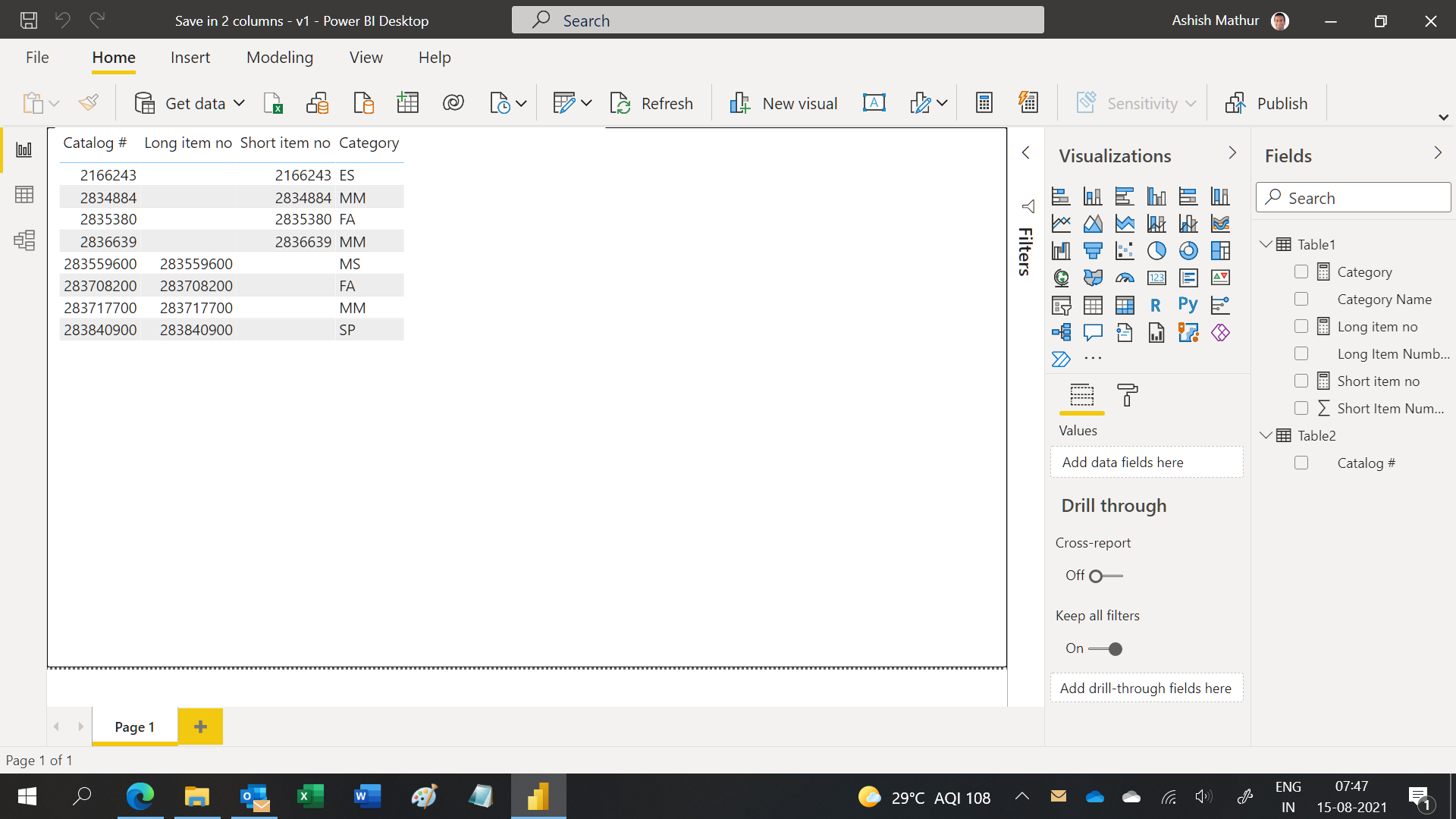Check the Long item no field checkbox

pyautogui.click(x=1301, y=326)
